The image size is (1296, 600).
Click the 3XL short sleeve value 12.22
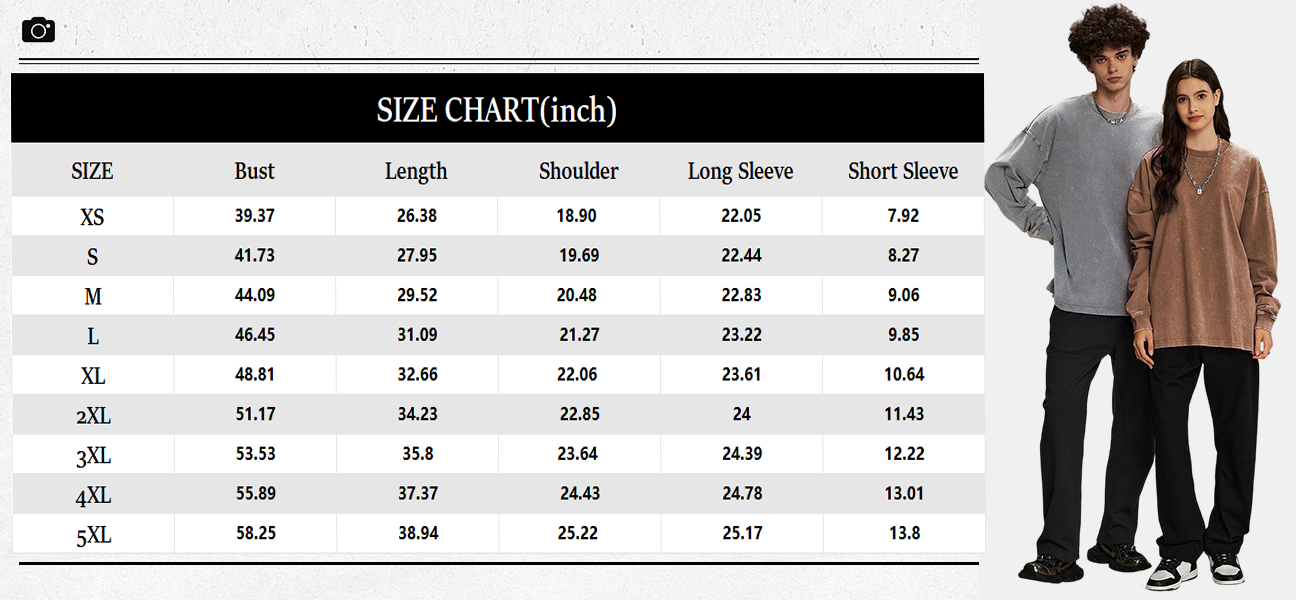click(904, 453)
